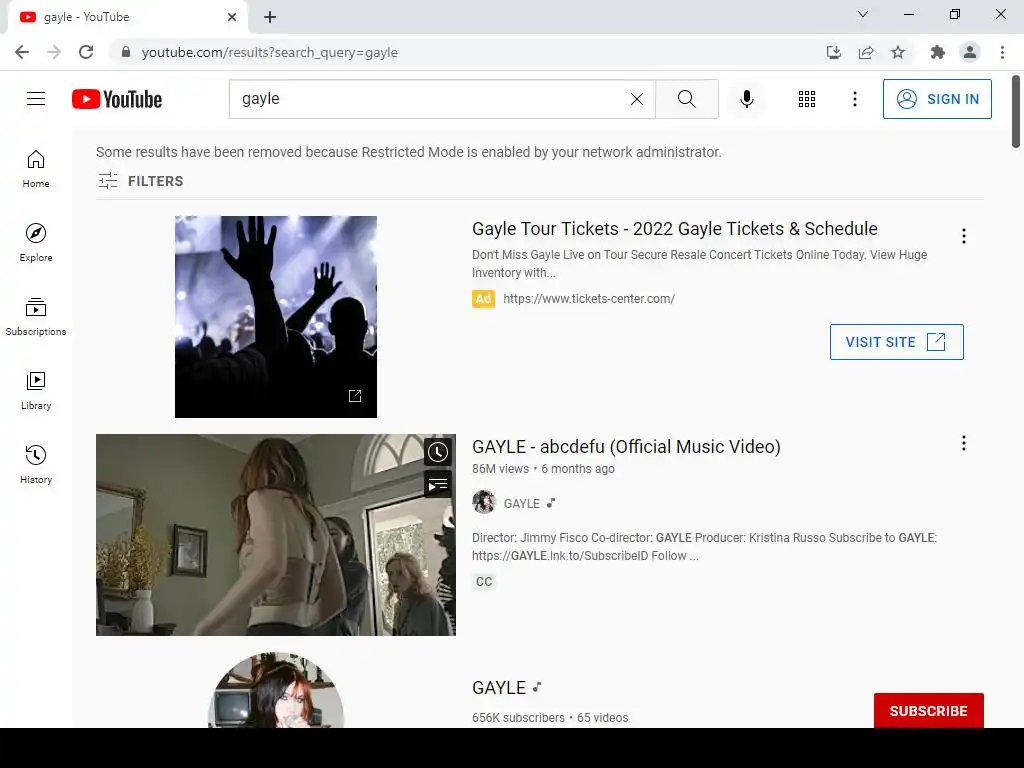Click the Gayle Tour Tickets ad title
Viewport: 1024px width, 768px height.
675,229
